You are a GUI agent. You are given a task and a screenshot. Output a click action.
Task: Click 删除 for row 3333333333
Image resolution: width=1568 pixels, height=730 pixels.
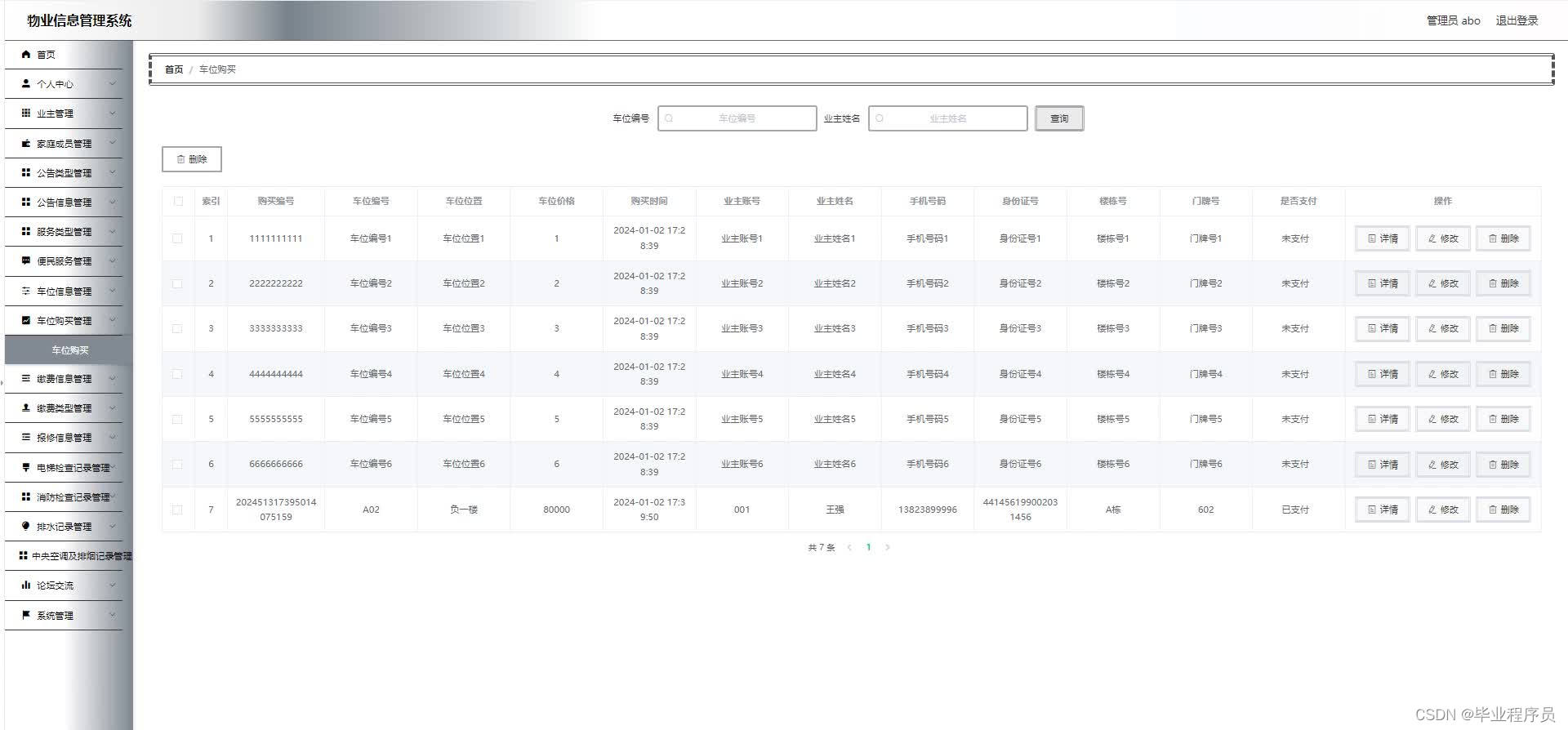pyautogui.click(x=1503, y=328)
